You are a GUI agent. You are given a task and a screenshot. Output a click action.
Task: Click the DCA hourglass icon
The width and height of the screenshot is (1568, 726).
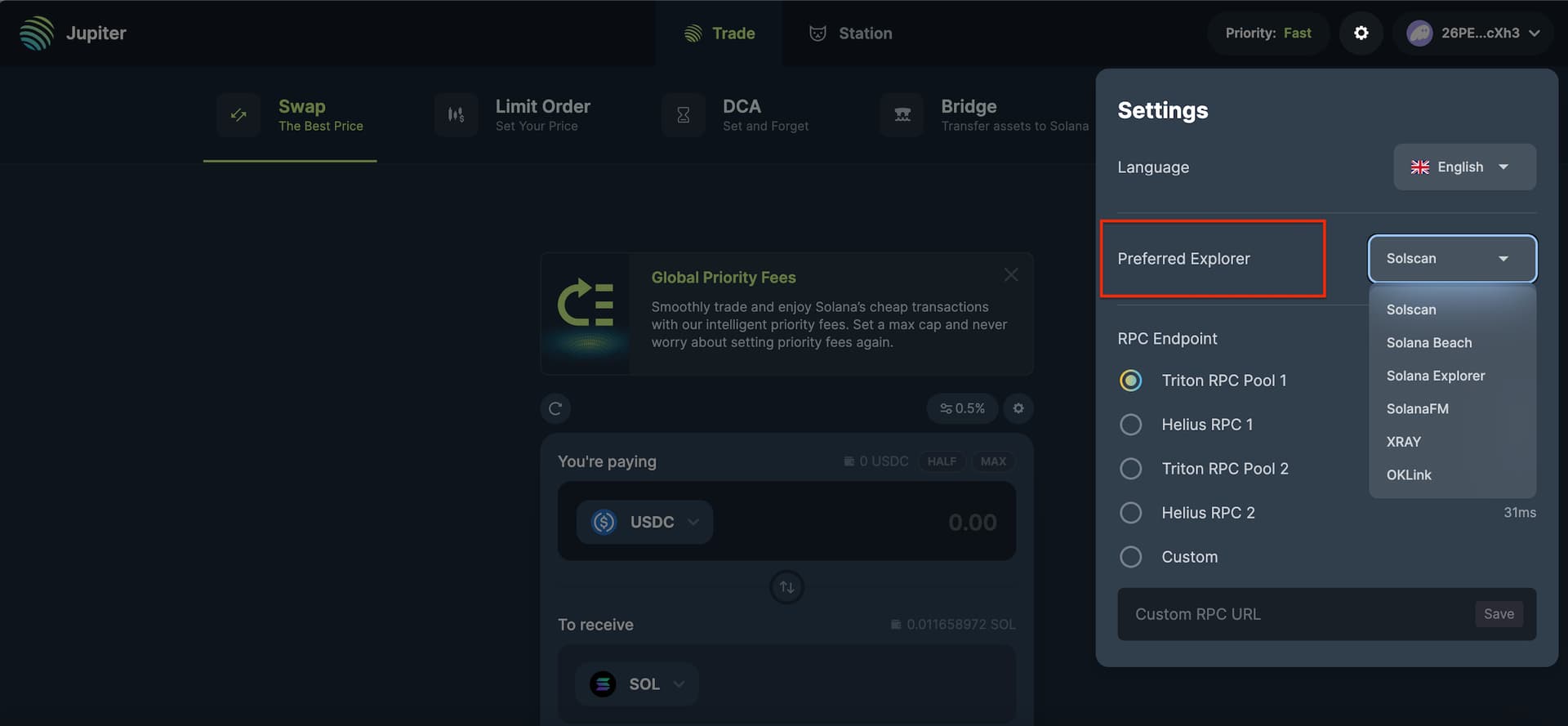tap(684, 115)
